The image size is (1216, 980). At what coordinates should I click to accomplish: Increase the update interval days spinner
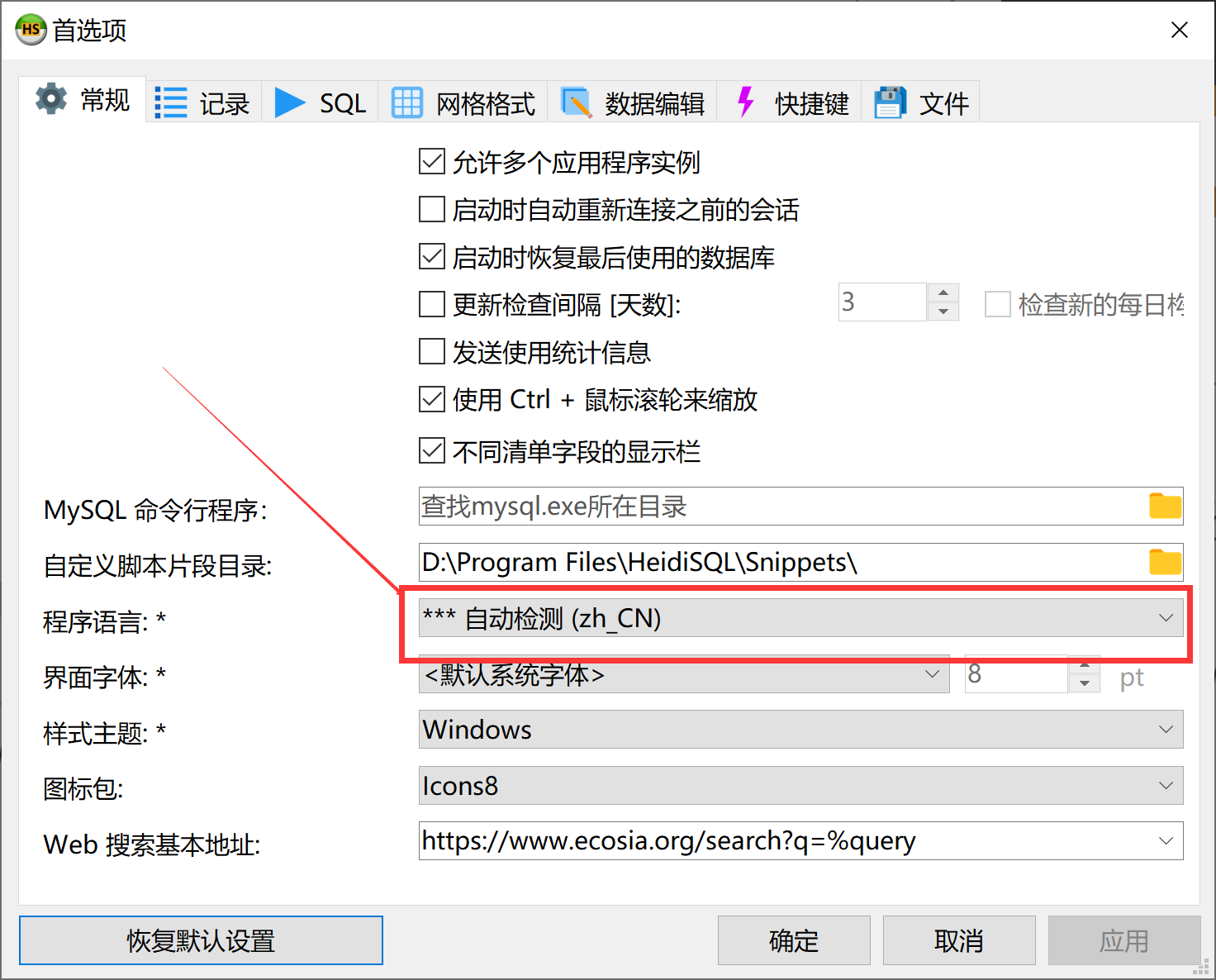point(943,293)
